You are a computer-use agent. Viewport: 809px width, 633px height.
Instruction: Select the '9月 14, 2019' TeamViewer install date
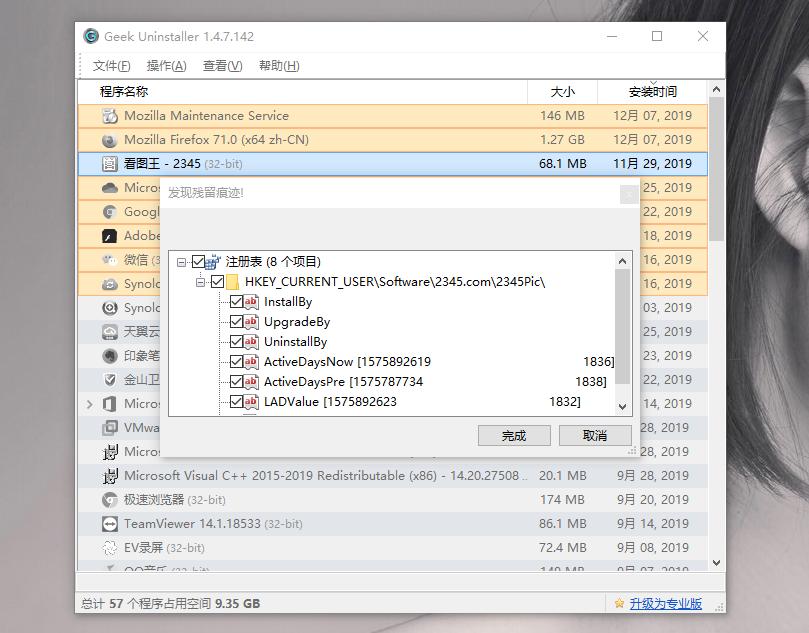[x=653, y=524]
